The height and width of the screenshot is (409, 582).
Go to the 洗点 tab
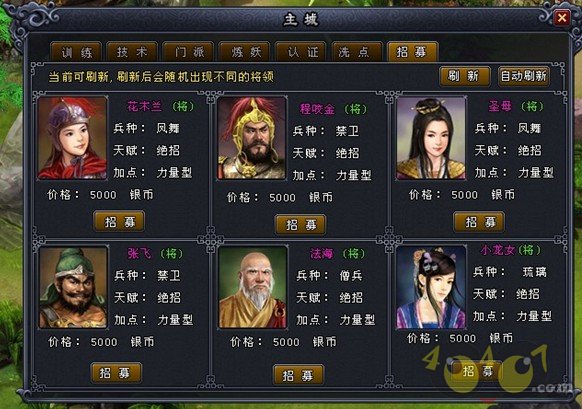[x=357, y=52]
